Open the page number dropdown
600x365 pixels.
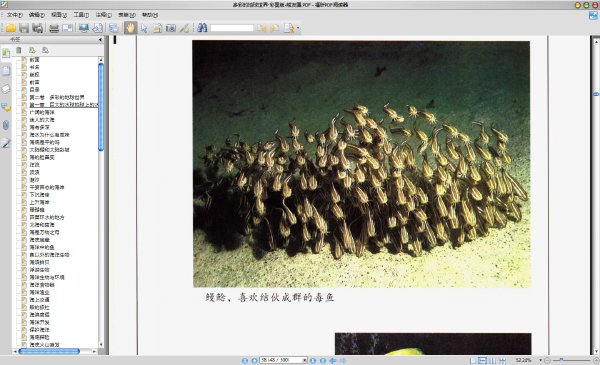[305, 360]
